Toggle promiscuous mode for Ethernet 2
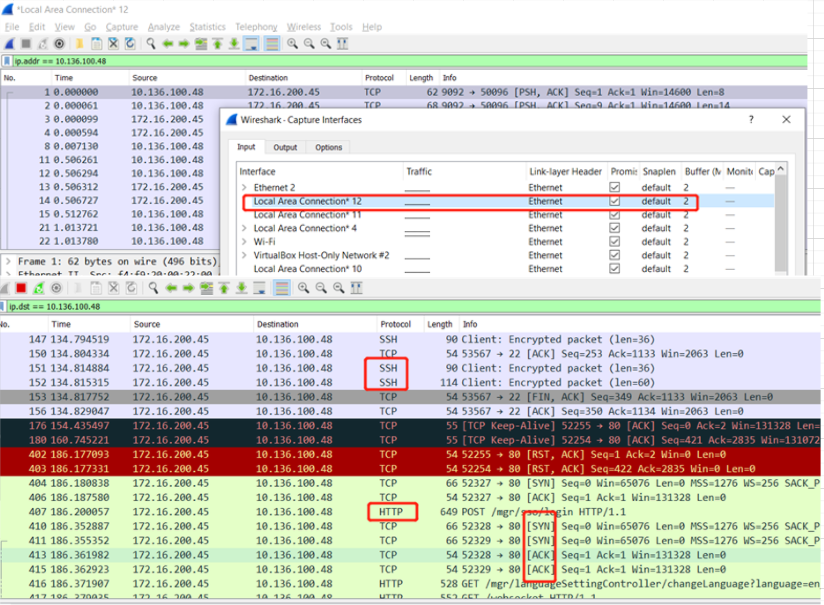Image resolution: width=824 pixels, height=605 pixels. click(614, 187)
